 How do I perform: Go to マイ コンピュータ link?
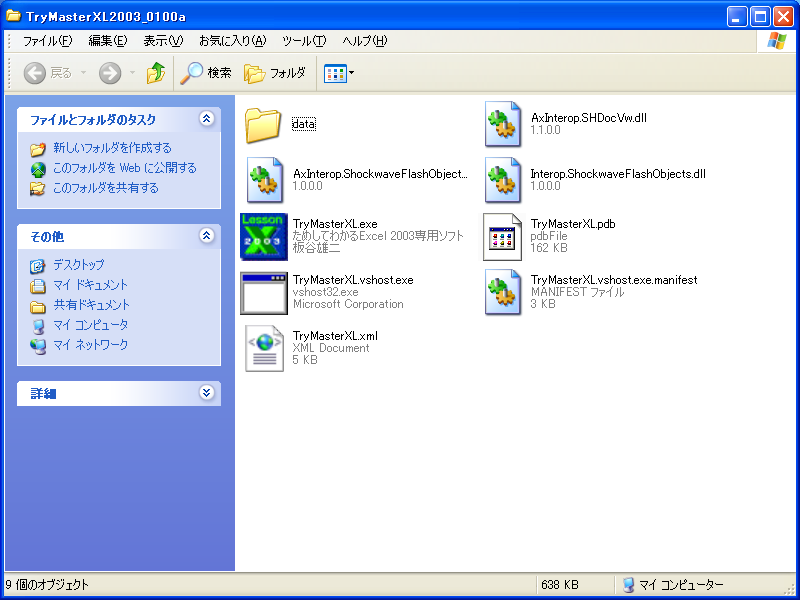[91, 324]
